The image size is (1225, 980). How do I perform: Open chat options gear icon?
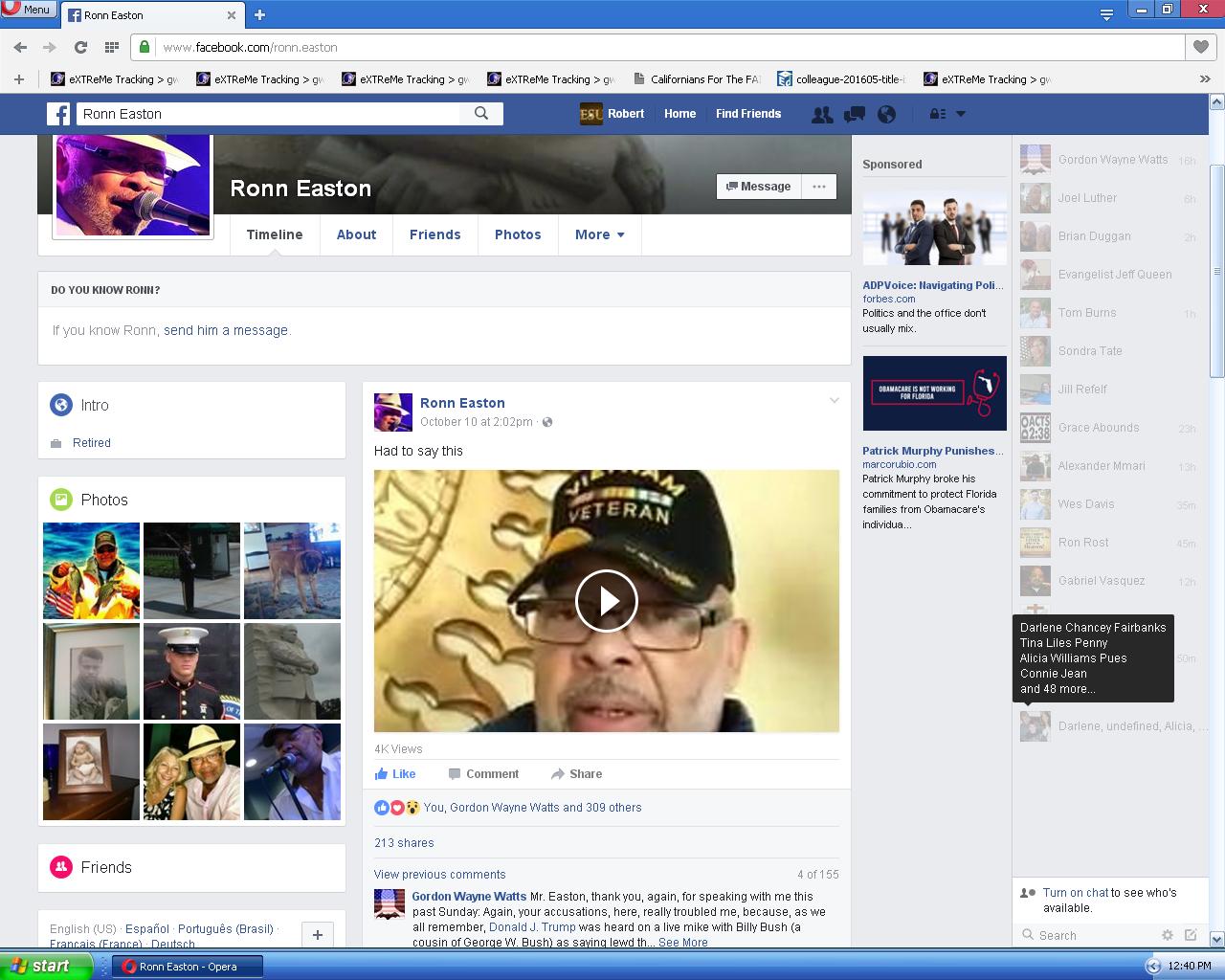point(1167,935)
